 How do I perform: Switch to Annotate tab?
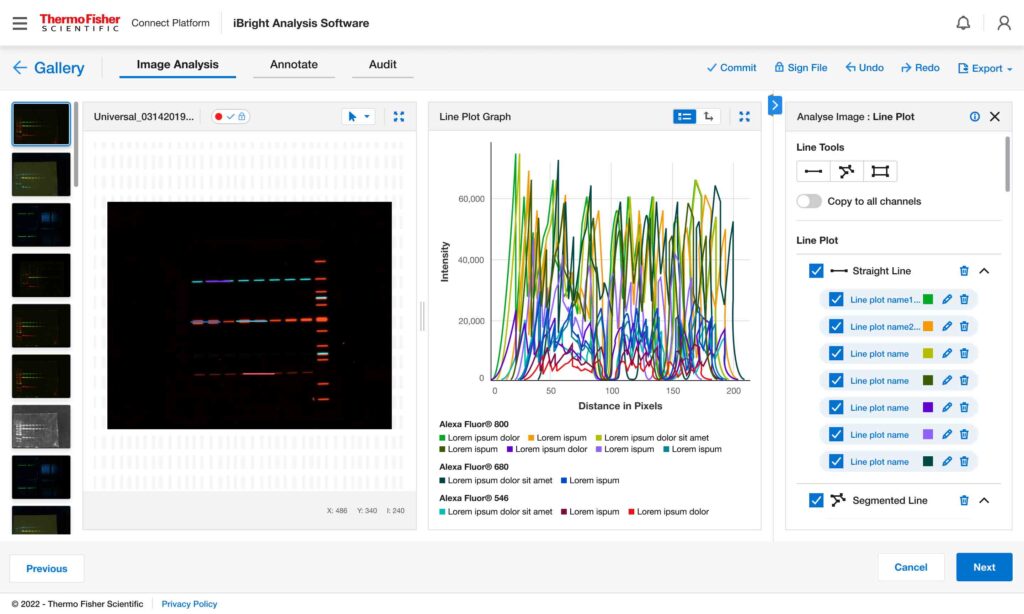point(294,65)
